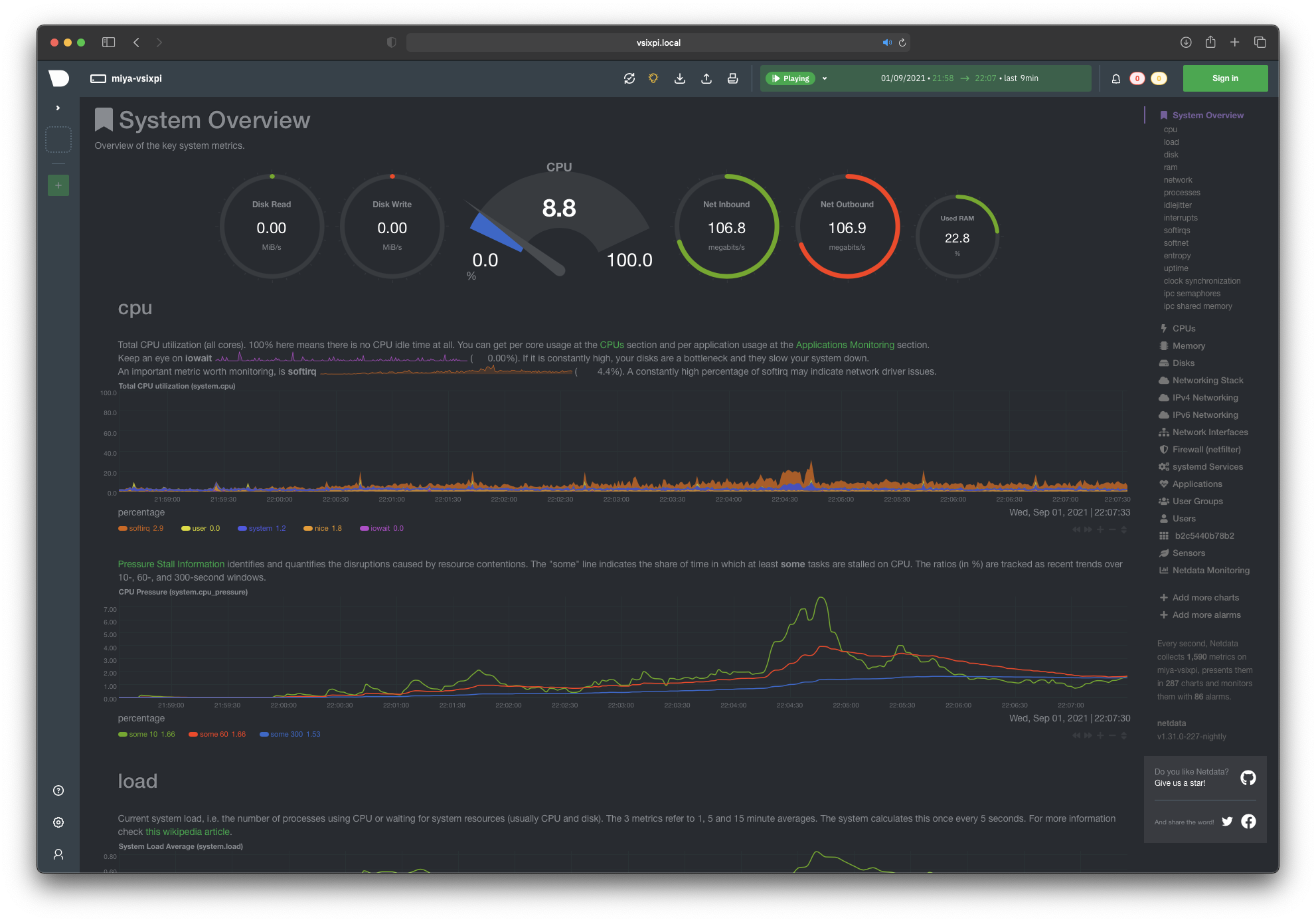Toggle some 60 in pressure legend
The image size is (1316, 922).
(213, 735)
